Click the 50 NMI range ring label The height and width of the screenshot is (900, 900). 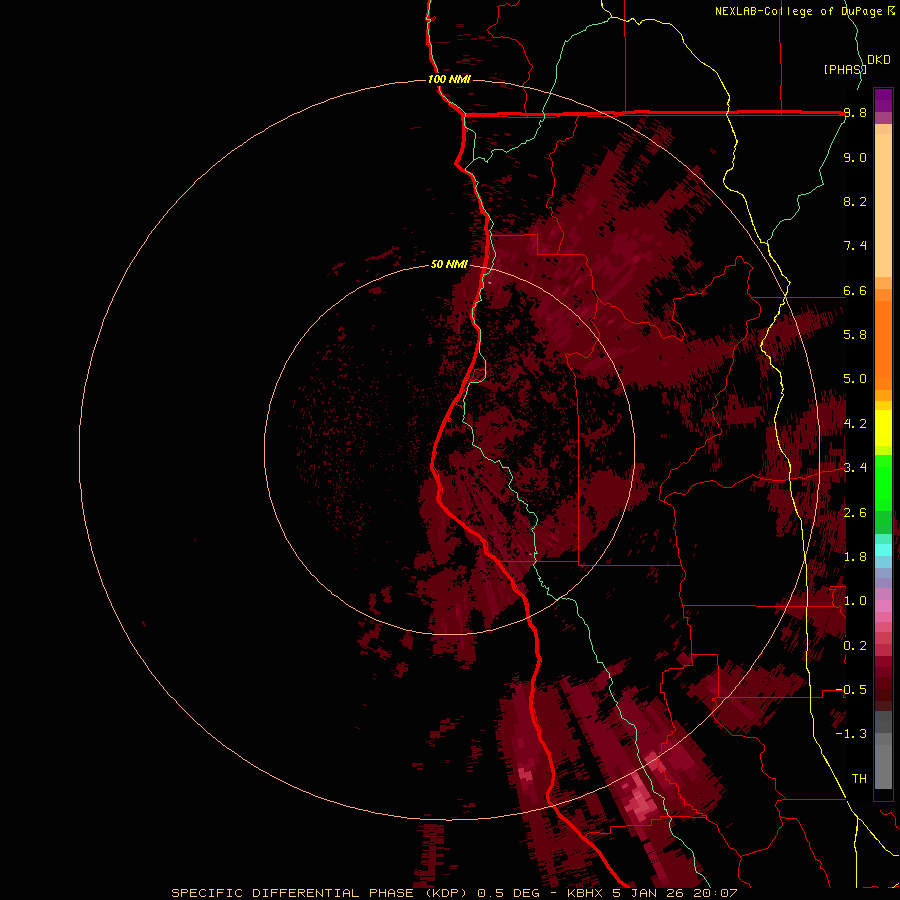[449, 264]
